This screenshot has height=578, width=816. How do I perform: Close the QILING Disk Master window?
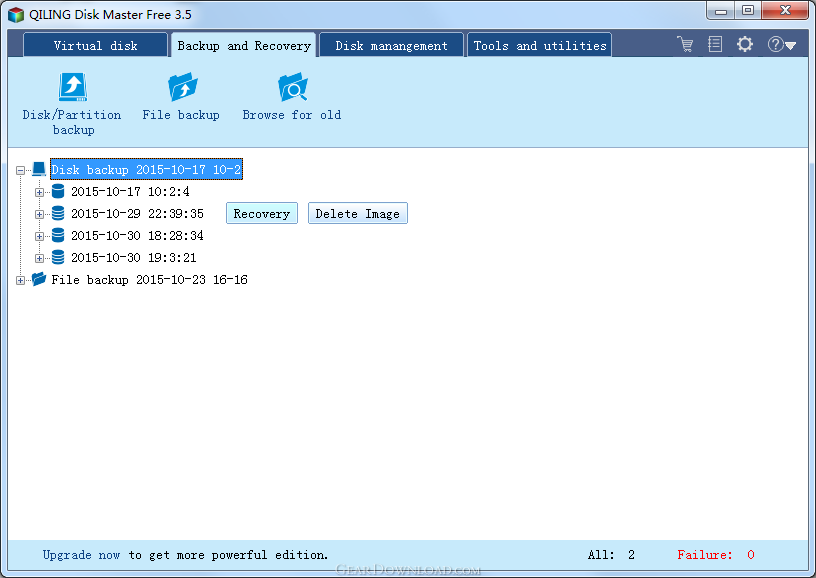(x=785, y=10)
